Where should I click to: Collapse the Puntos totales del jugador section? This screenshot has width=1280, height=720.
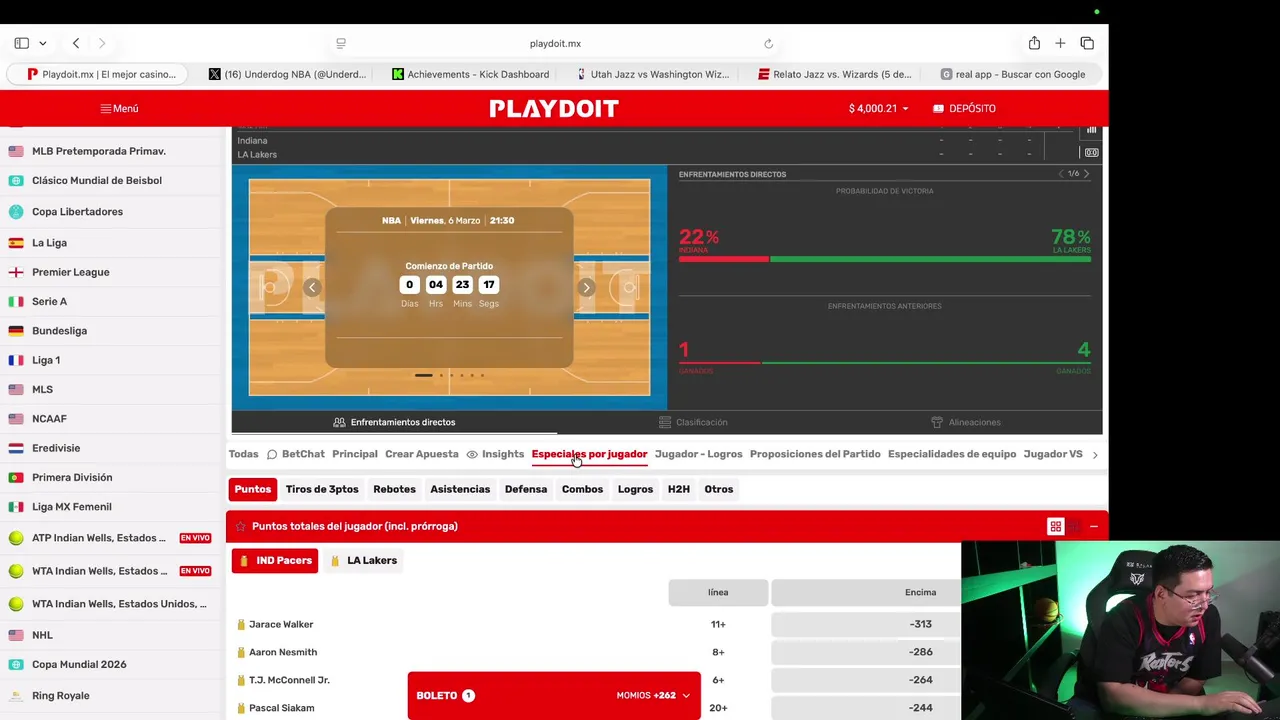pos(1094,526)
